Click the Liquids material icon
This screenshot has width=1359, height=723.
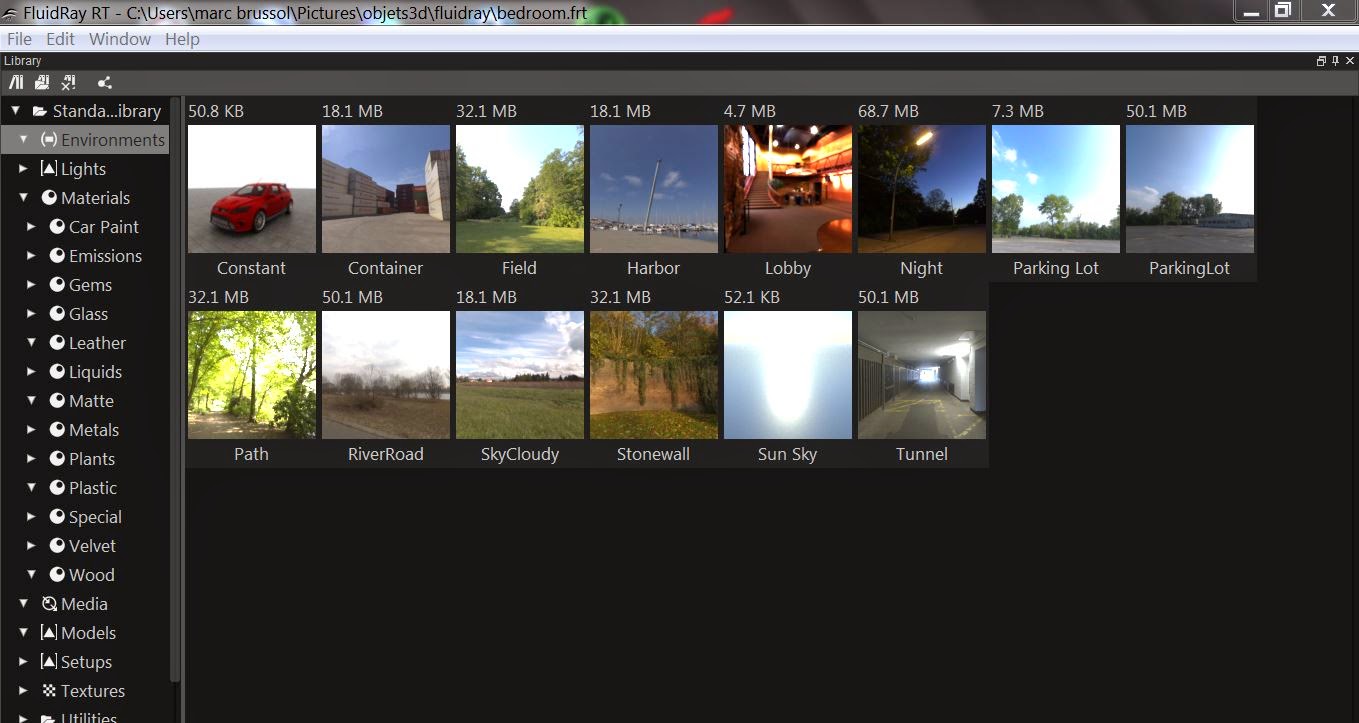57,372
